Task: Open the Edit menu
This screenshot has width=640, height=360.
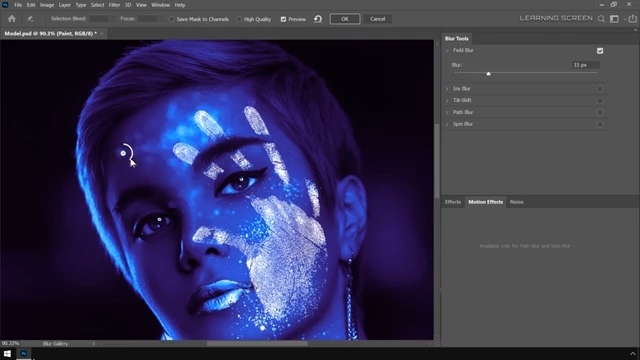Action: [31, 5]
